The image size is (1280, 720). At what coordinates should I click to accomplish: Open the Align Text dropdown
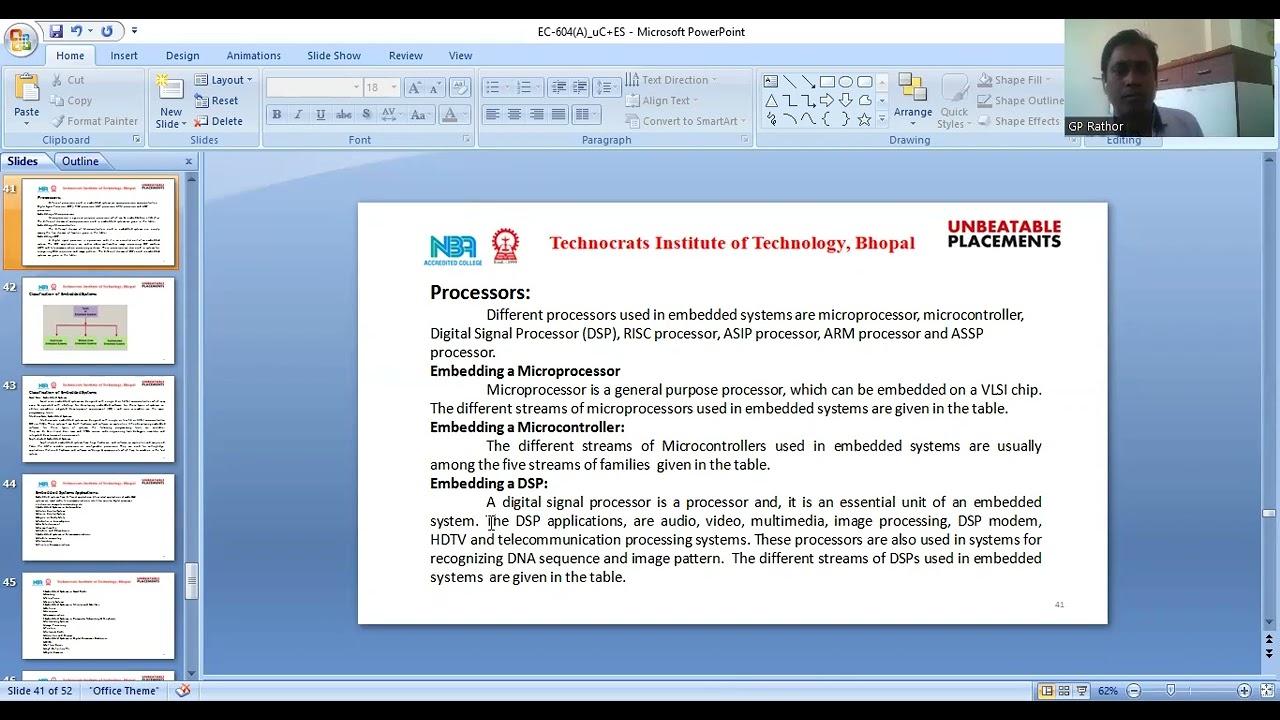[x=662, y=100]
